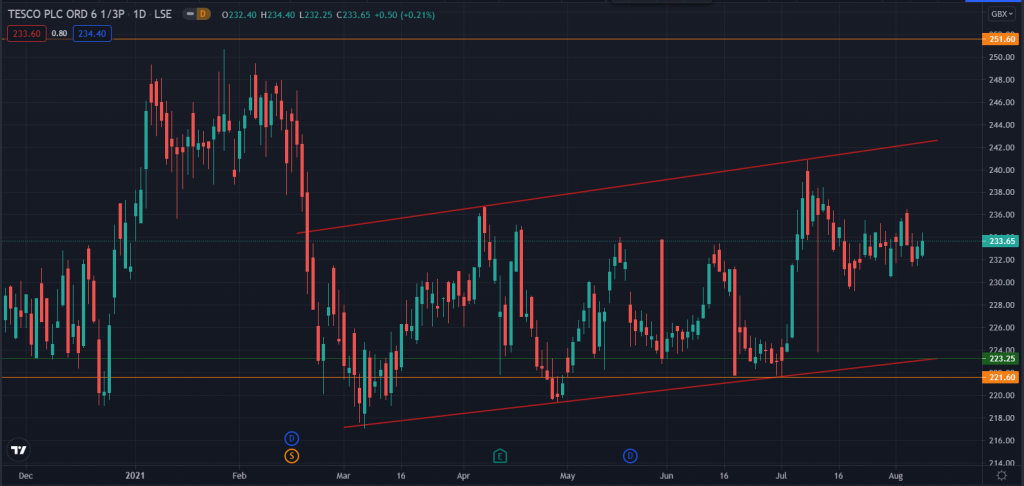Viewport: 1024px width, 486px height.
Task: Click the Feb label on time axis
Action: [x=239, y=476]
